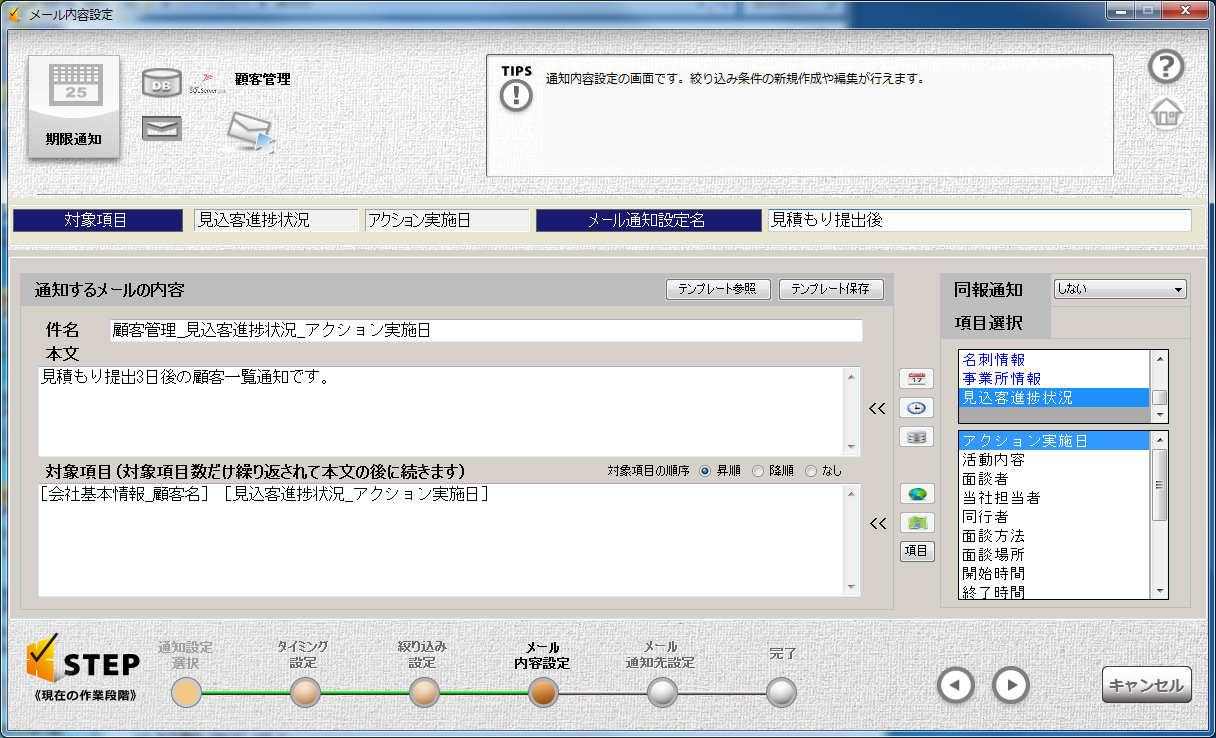The width and height of the screenshot is (1216, 738).
Task: Click the キャンセル button
Action: coord(1146,685)
